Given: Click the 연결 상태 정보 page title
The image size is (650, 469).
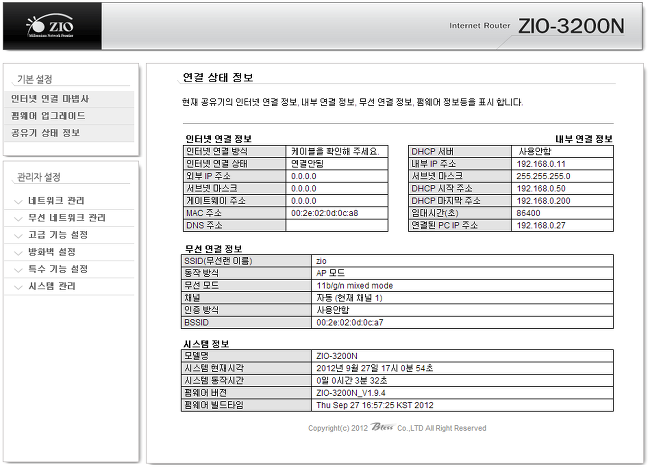Looking at the screenshot, I should tap(218, 78).
